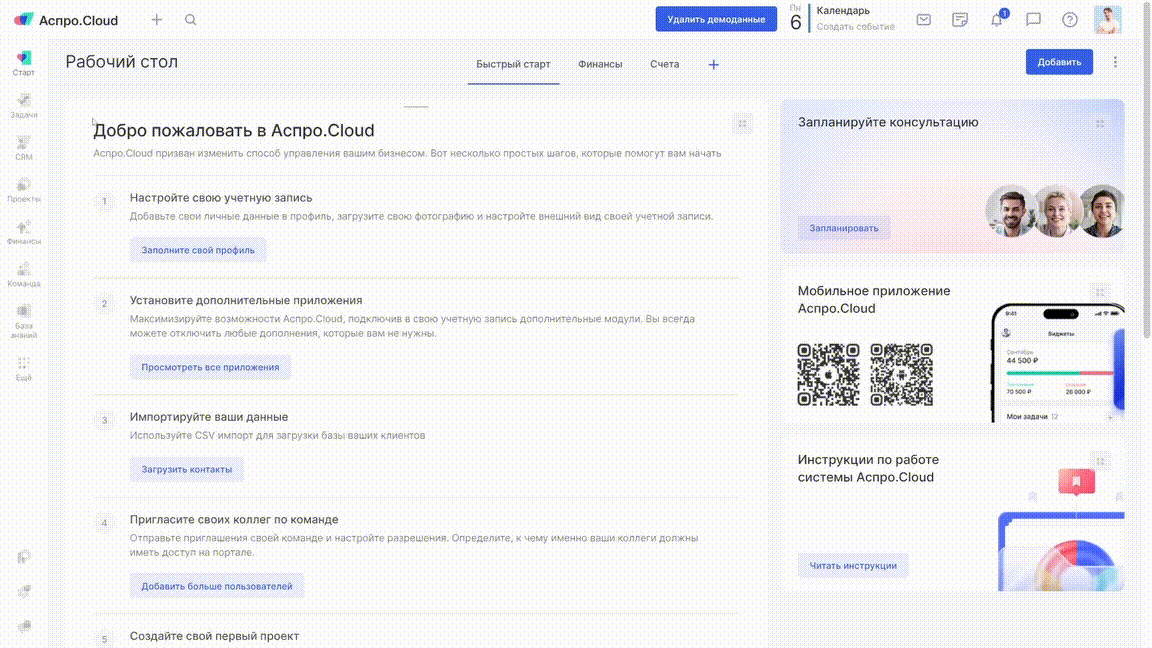Open the three-dot menu beside Добавить
1152x648 pixels.
pyautogui.click(x=1115, y=62)
